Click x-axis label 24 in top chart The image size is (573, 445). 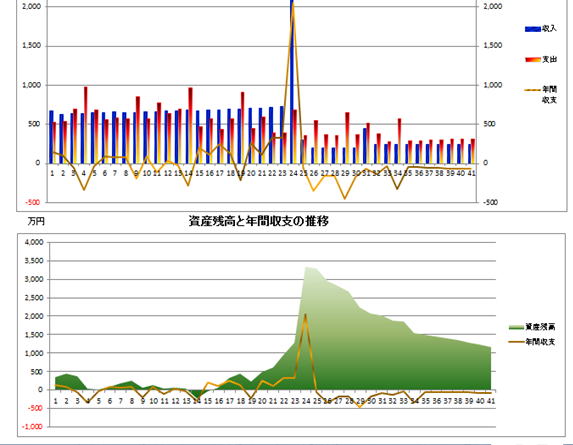[293, 173]
